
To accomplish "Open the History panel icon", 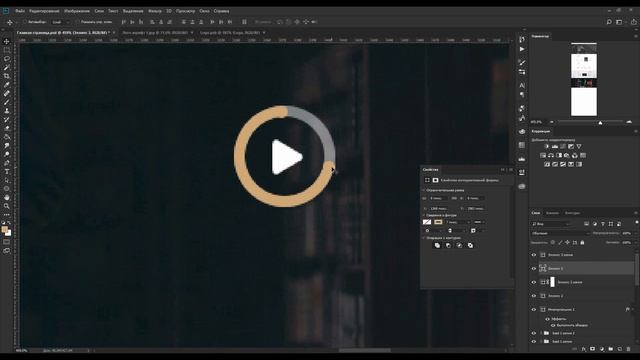I will (x=522, y=40).
